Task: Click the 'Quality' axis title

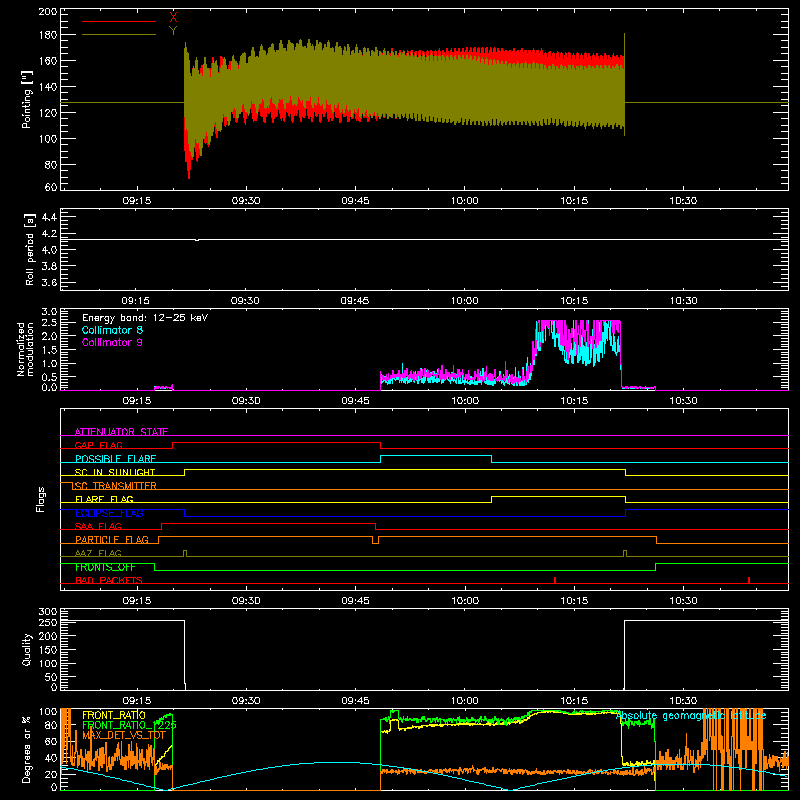Action: (27, 649)
